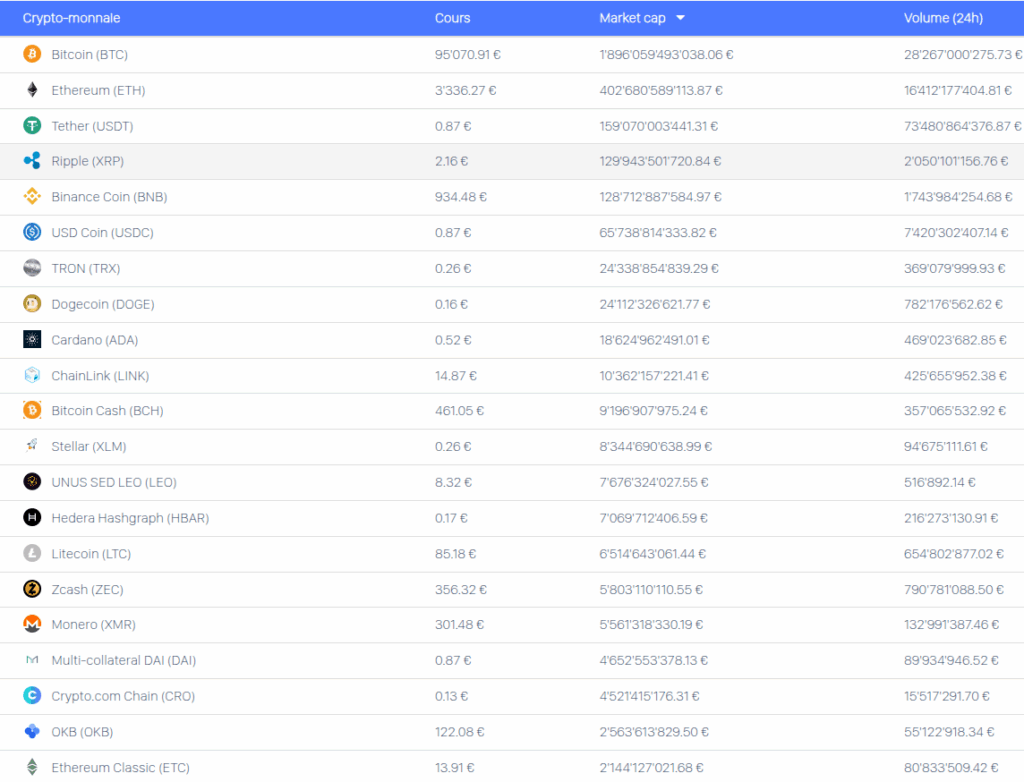Click the Litecoin logo icon
Viewport: 1024px width, 782px height.
coord(32,553)
